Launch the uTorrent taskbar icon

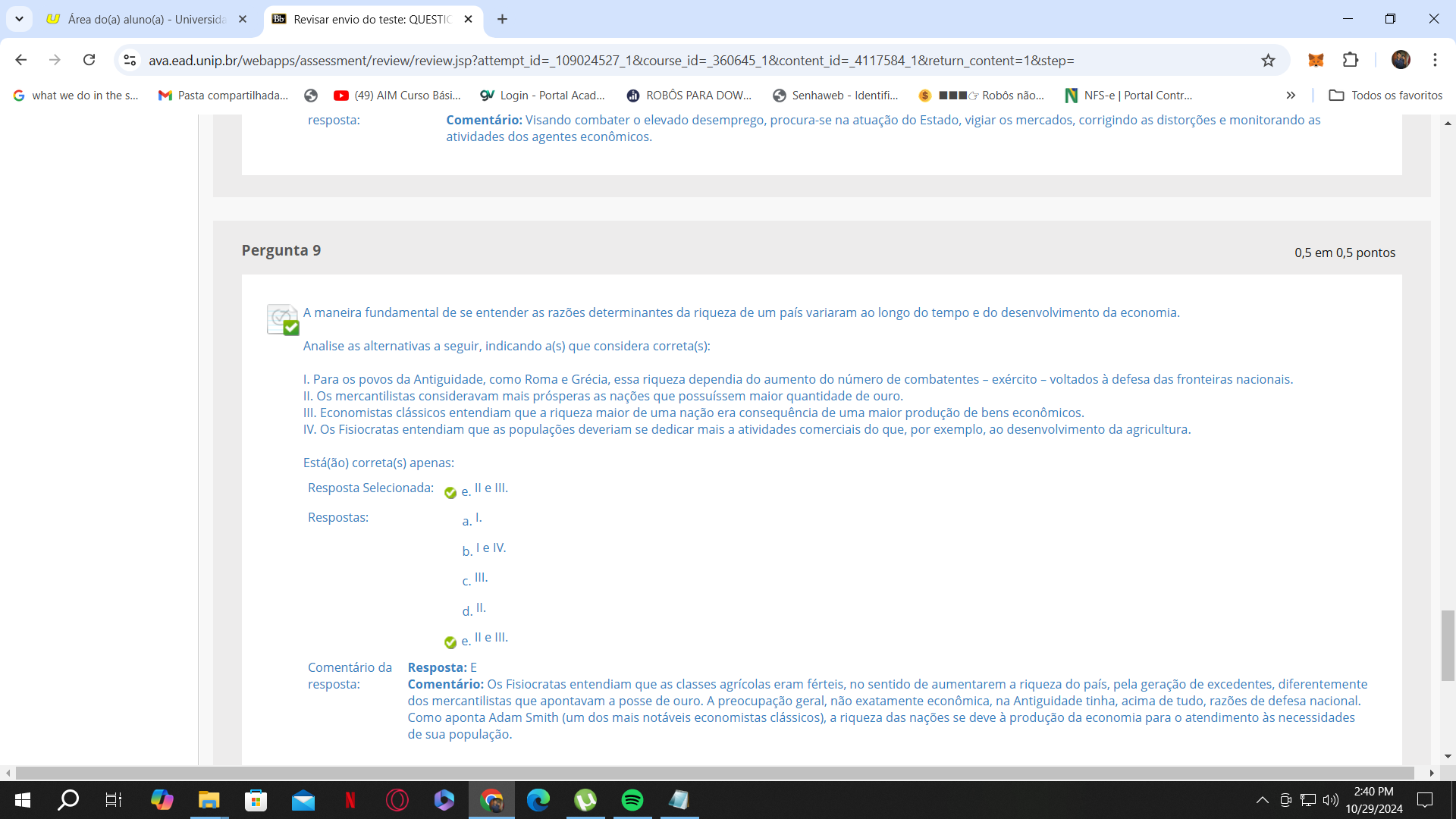(585, 799)
